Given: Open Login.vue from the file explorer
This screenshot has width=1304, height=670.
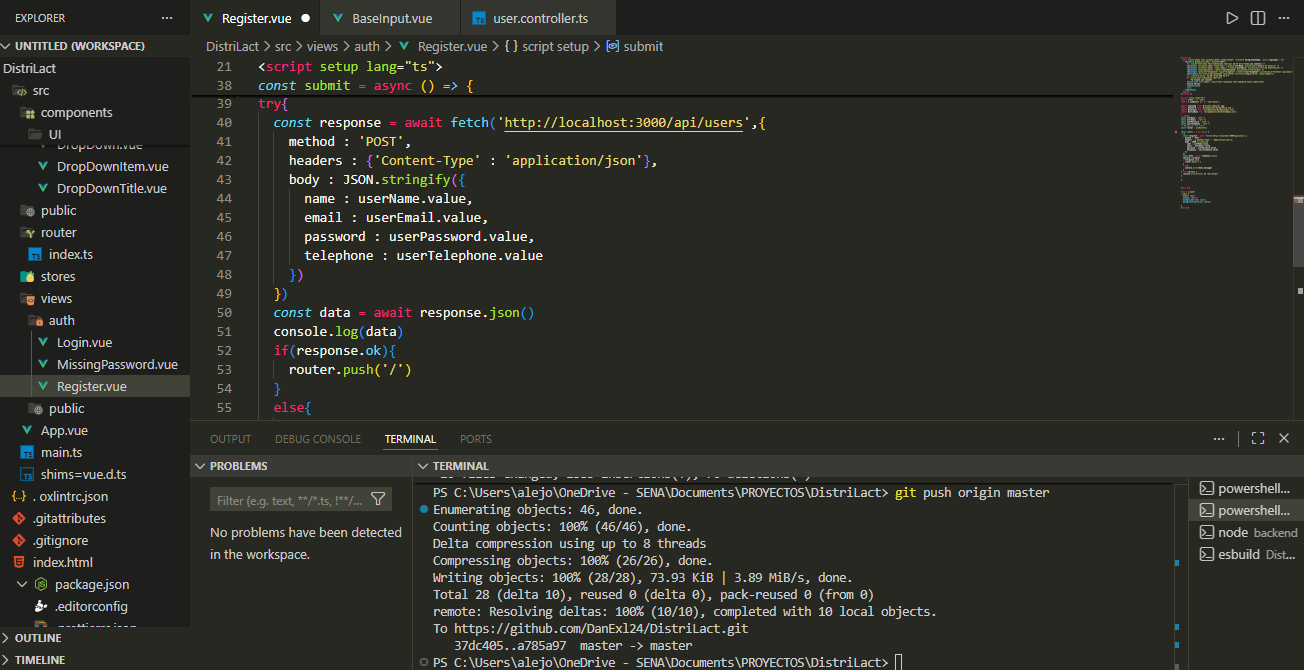Looking at the screenshot, I should click(x=84, y=342).
